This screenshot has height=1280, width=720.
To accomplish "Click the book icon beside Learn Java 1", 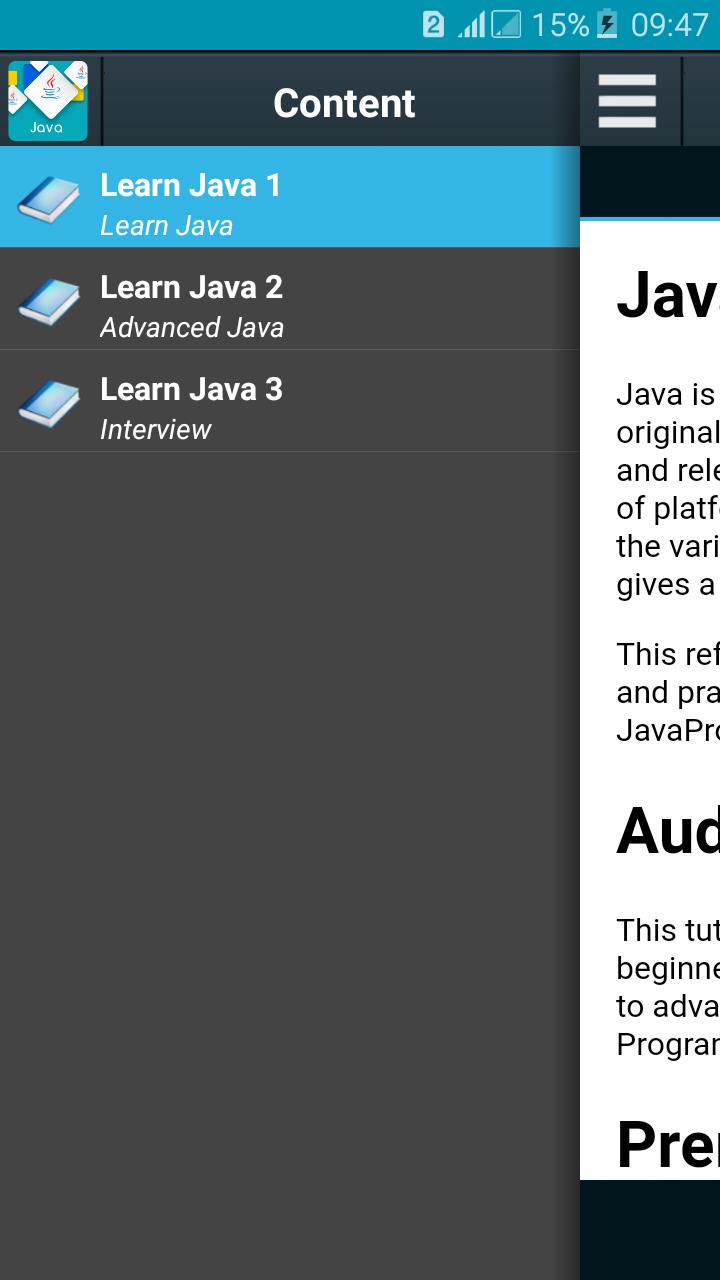I will coord(48,198).
